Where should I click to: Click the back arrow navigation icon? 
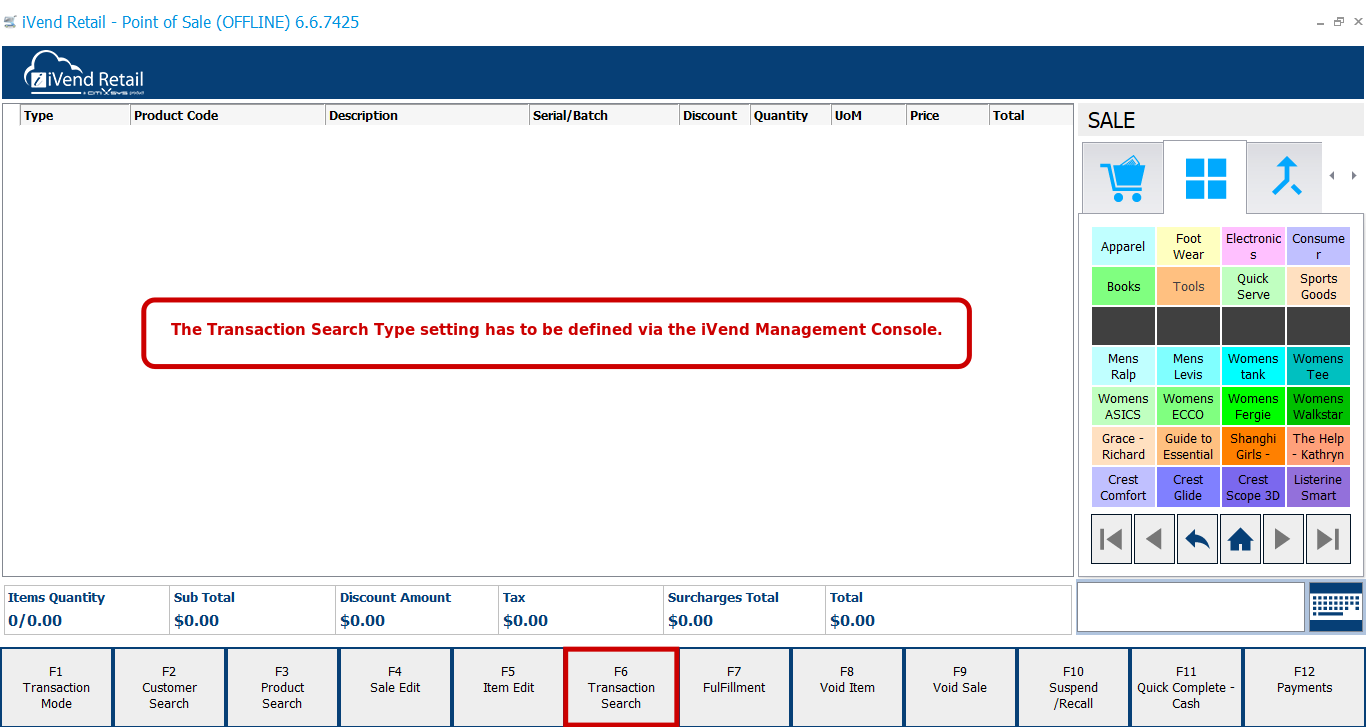1197,540
